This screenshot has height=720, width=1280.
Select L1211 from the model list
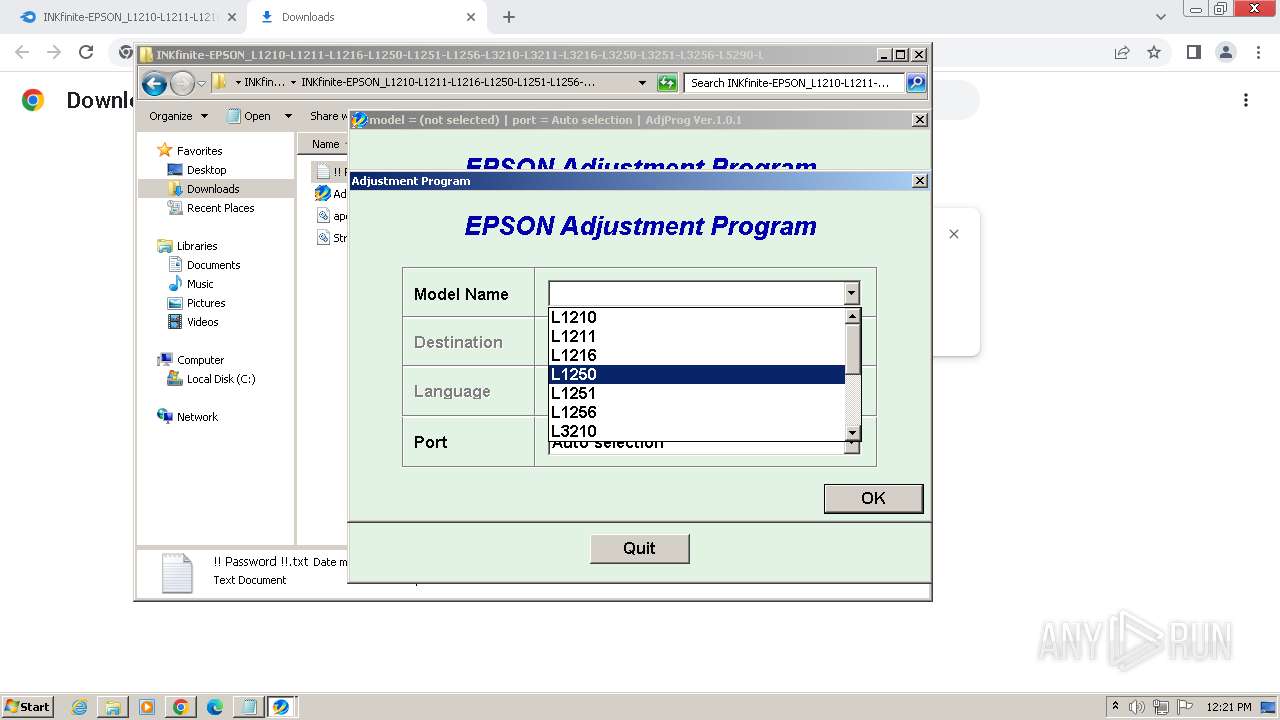(x=697, y=336)
